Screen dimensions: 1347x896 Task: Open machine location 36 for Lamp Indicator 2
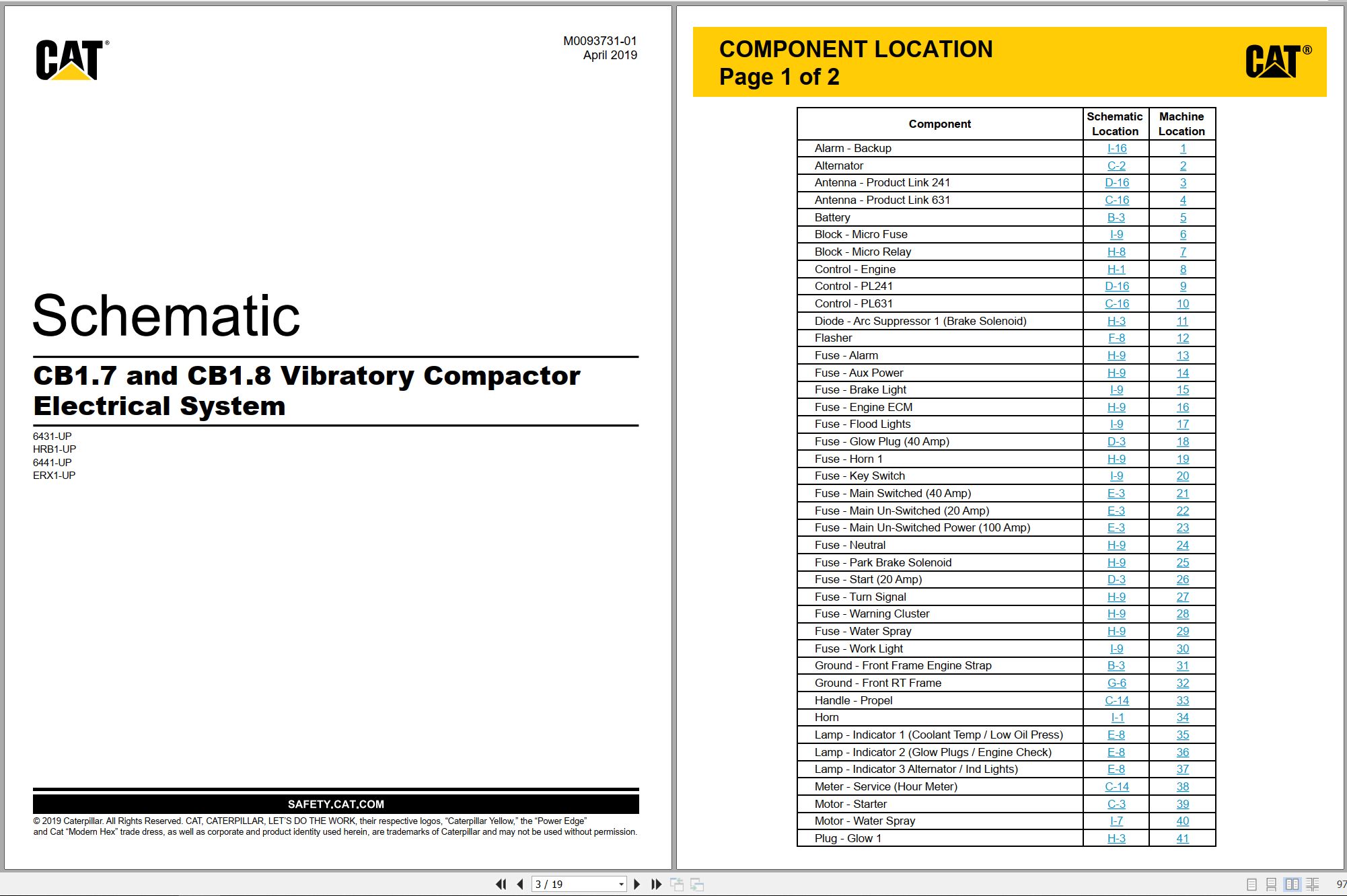tap(1183, 752)
